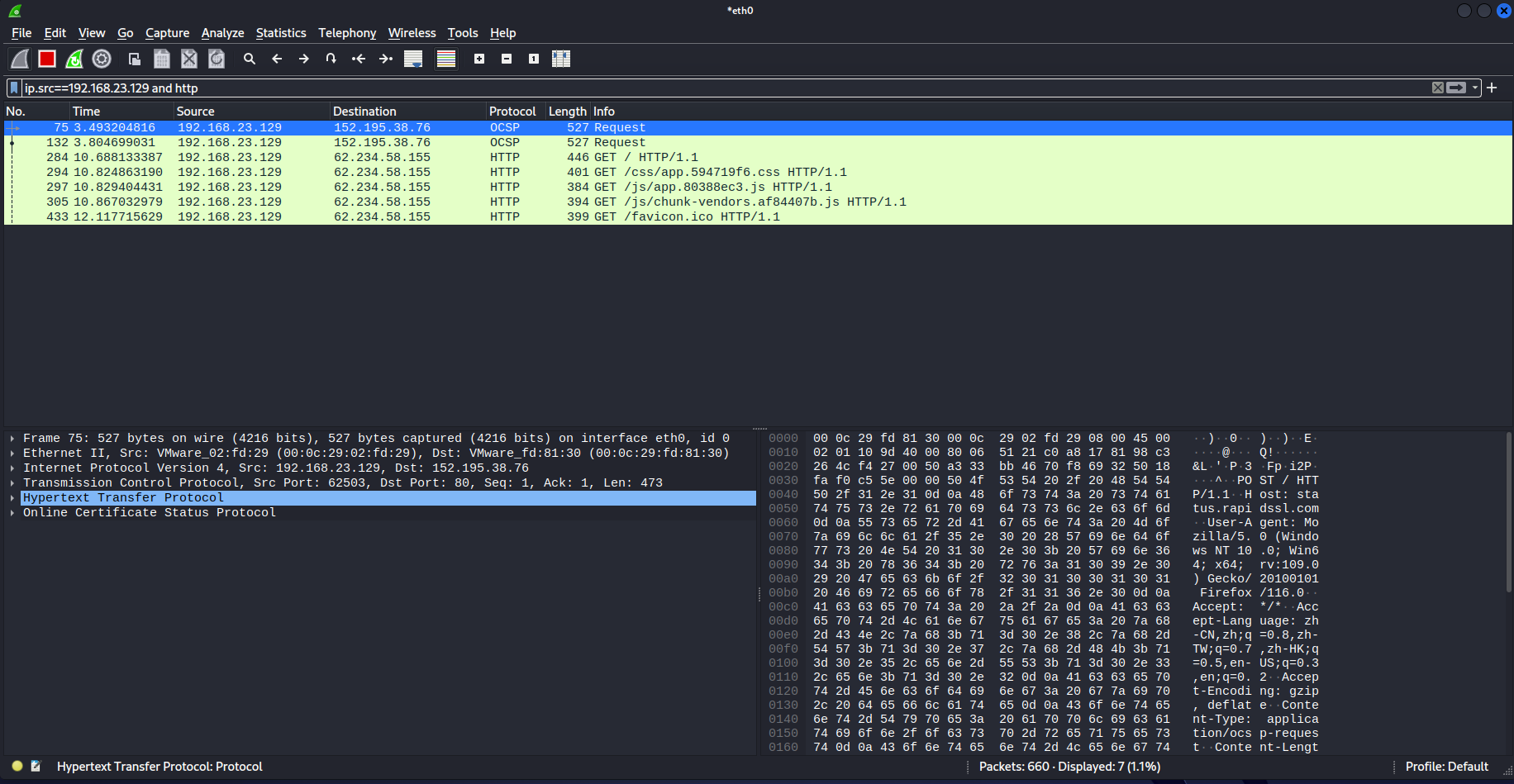1514x784 pixels.
Task: Click the expert information yellow circle icon
Action: pos(17,767)
